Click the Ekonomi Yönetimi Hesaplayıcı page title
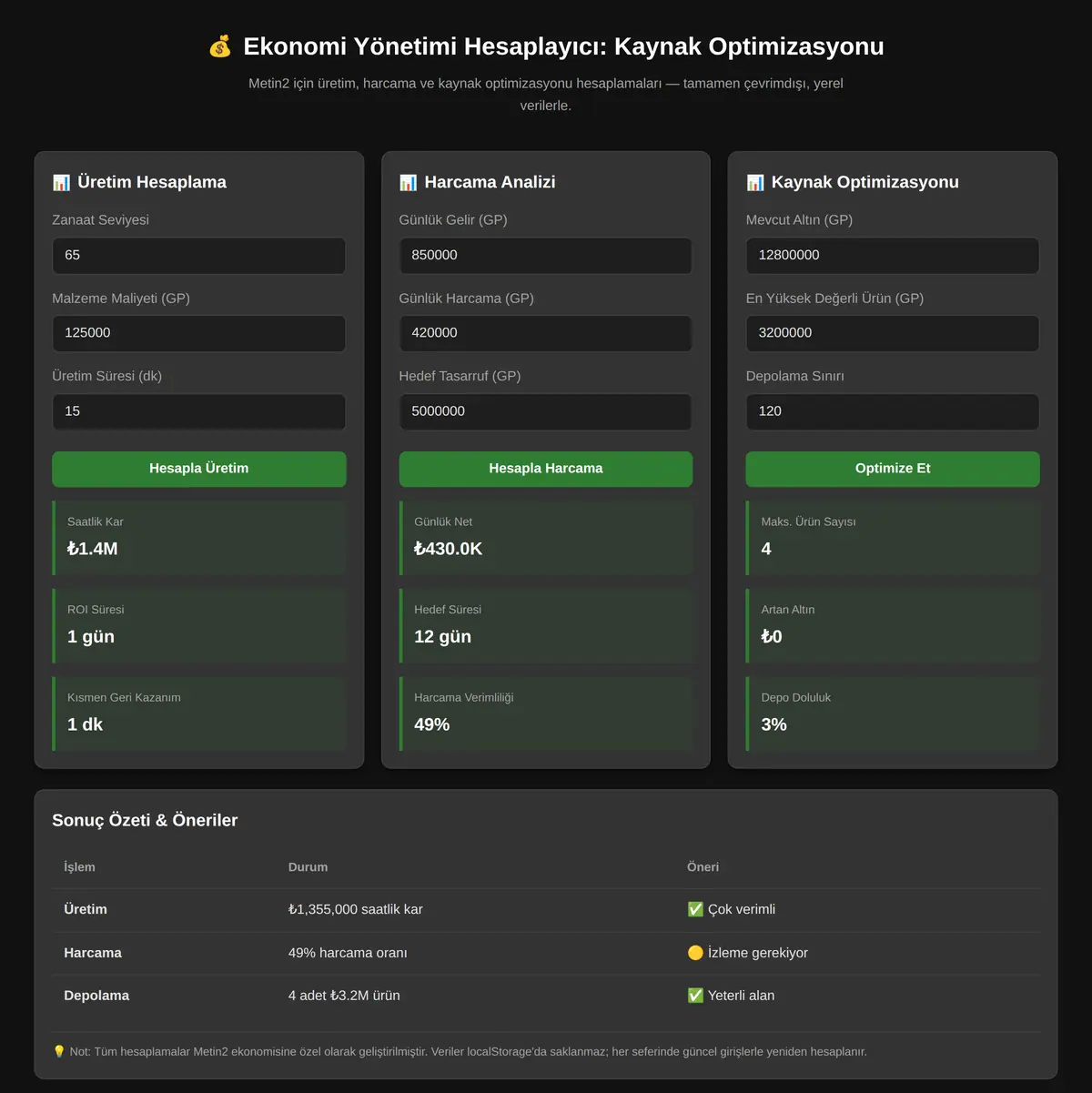This screenshot has width=1092, height=1093. [563, 46]
